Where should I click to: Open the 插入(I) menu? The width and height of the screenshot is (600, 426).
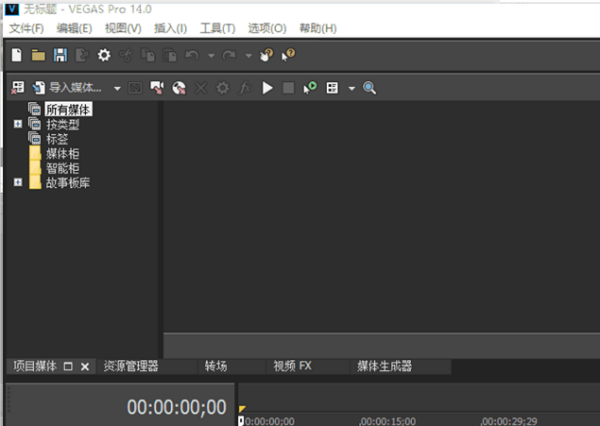pyautogui.click(x=170, y=28)
